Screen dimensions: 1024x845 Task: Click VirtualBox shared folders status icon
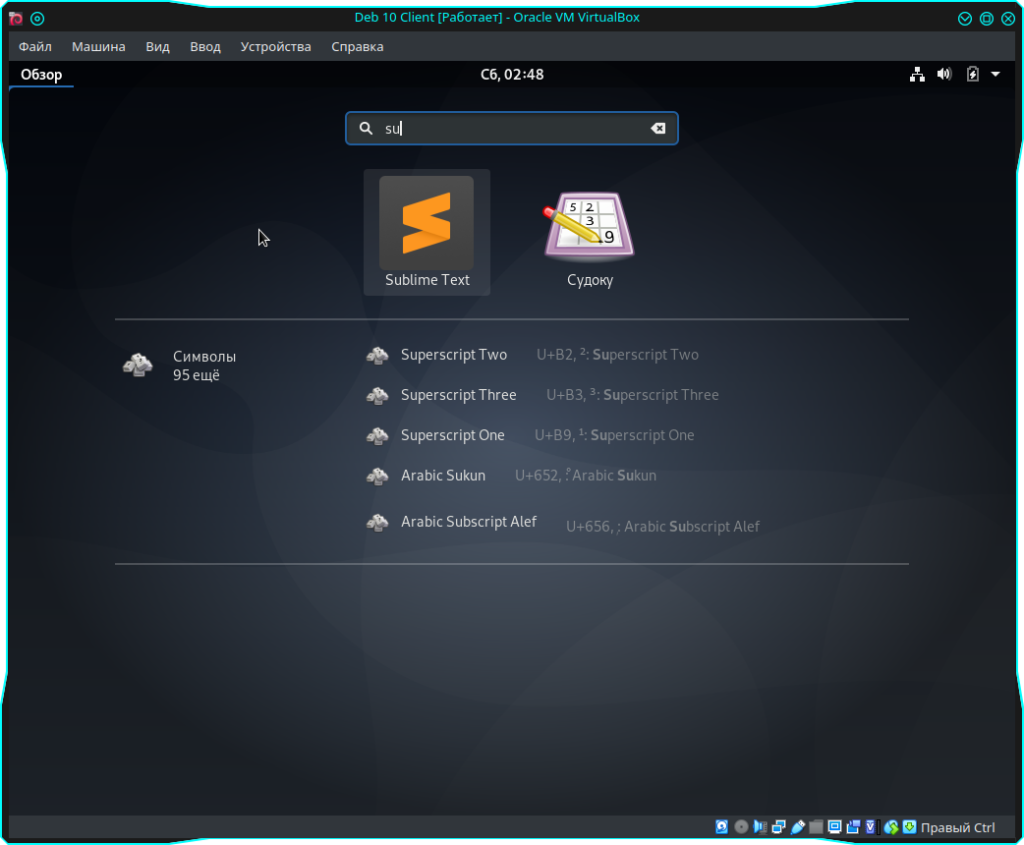pos(816,827)
